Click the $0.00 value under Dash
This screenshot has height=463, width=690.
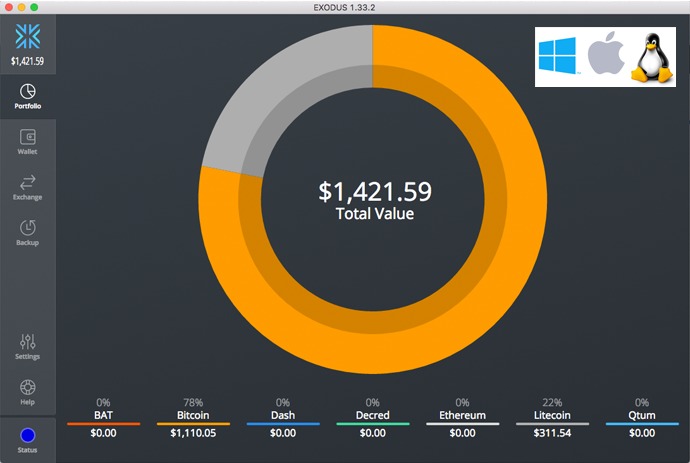click(283, 433)
